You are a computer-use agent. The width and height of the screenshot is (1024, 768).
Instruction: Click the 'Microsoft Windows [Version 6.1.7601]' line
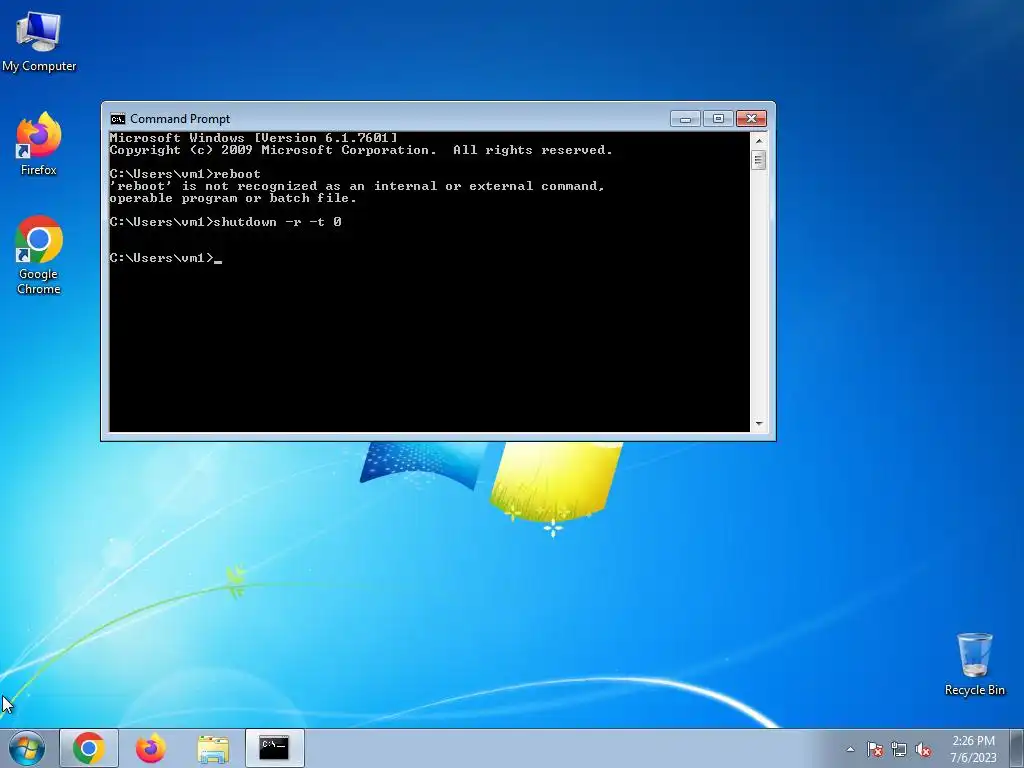click(253, 138)
